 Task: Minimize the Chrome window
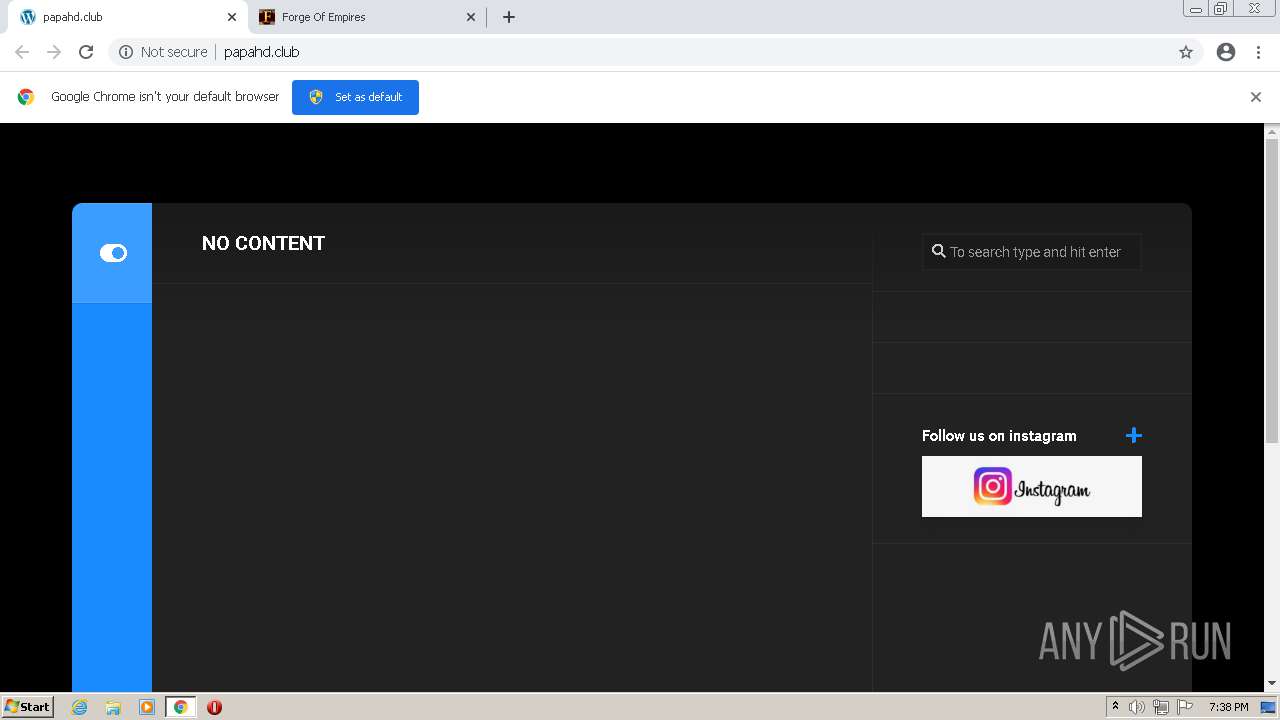pos(1195,8)
